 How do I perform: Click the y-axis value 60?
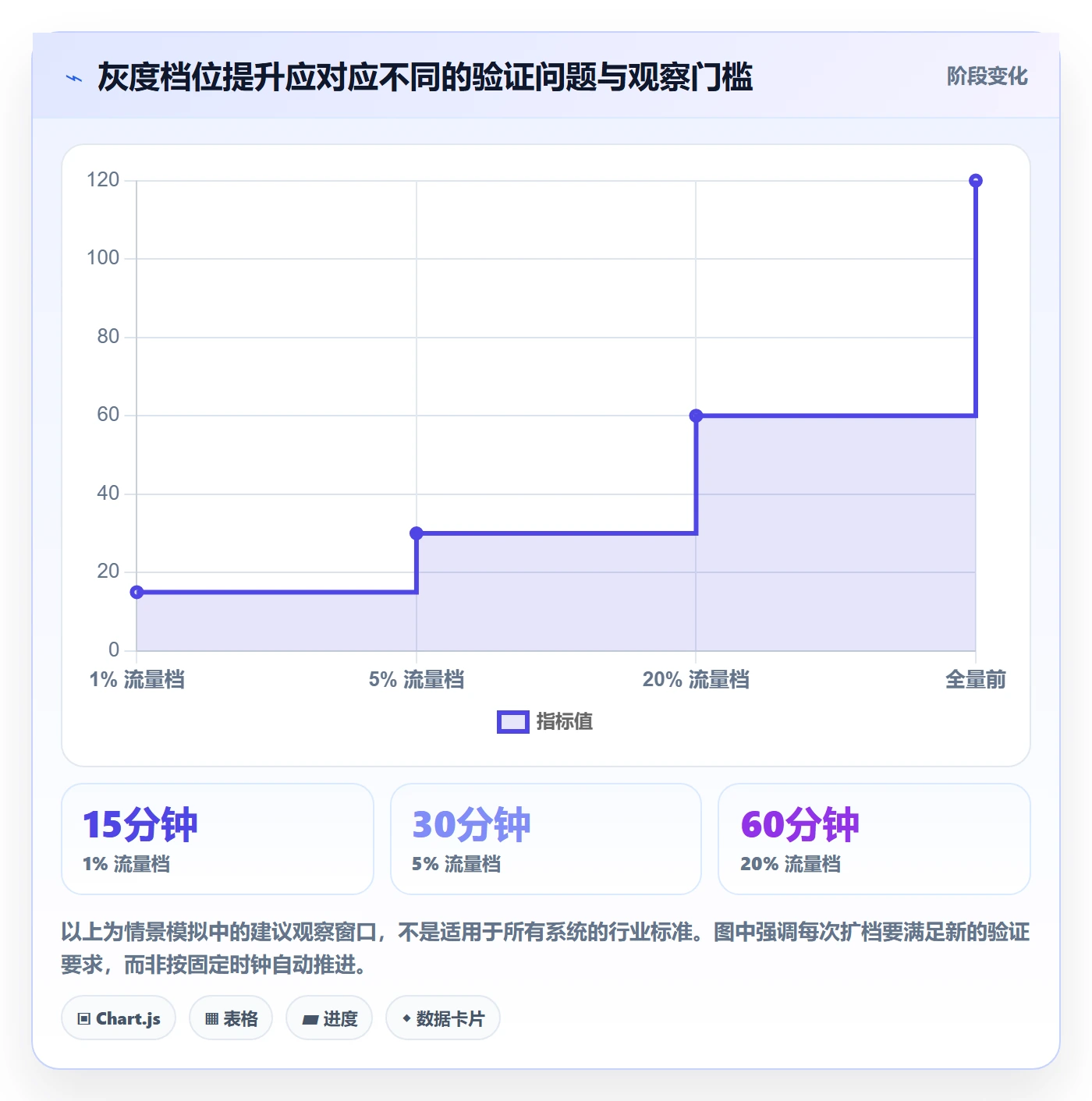tap(108, 415)
